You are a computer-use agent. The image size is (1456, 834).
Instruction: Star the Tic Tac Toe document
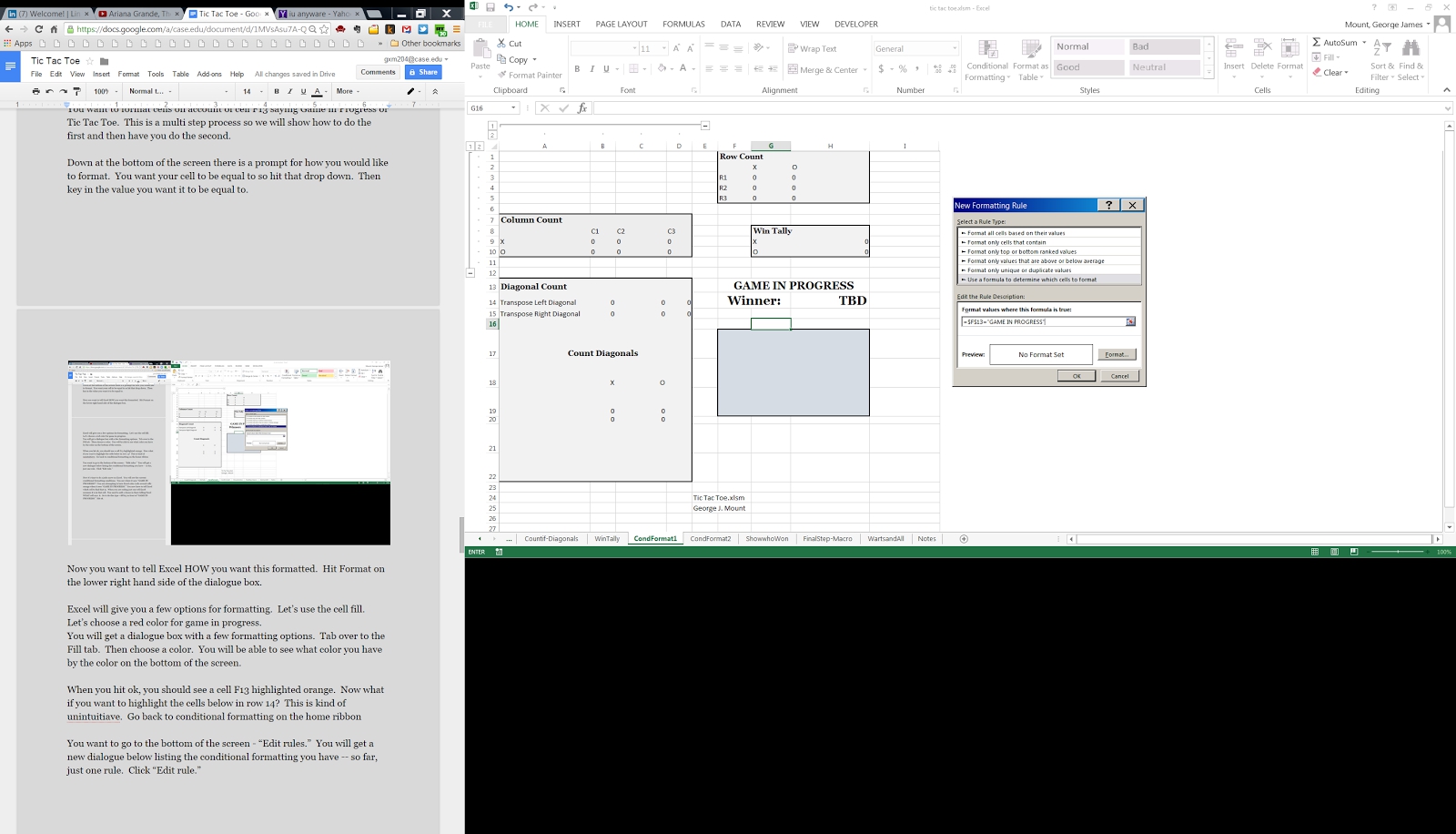pos(90,61)
